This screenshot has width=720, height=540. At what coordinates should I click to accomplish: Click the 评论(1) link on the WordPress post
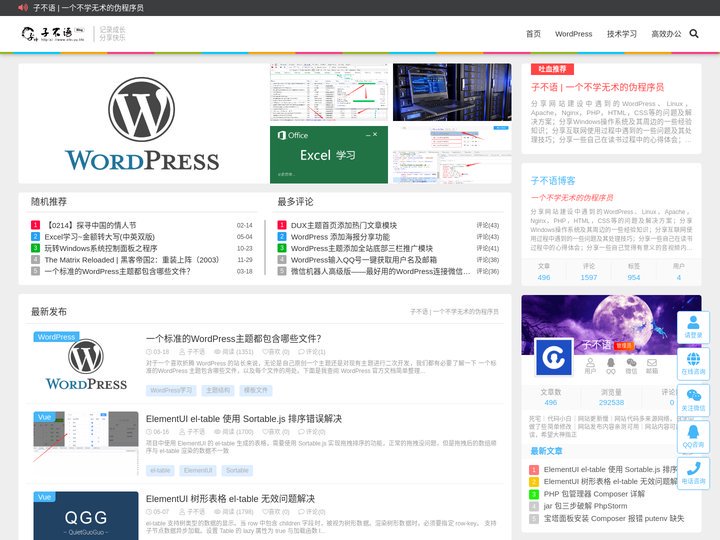click(311, 352)
